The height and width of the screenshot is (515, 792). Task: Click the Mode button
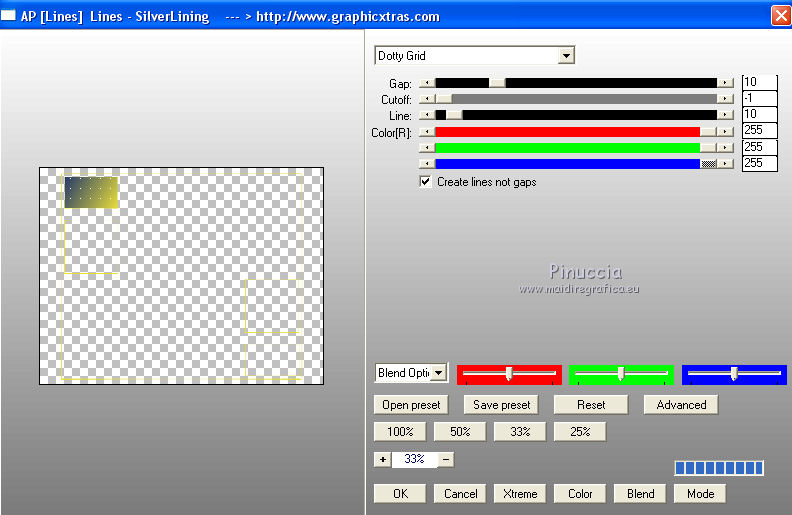point(700,494)
